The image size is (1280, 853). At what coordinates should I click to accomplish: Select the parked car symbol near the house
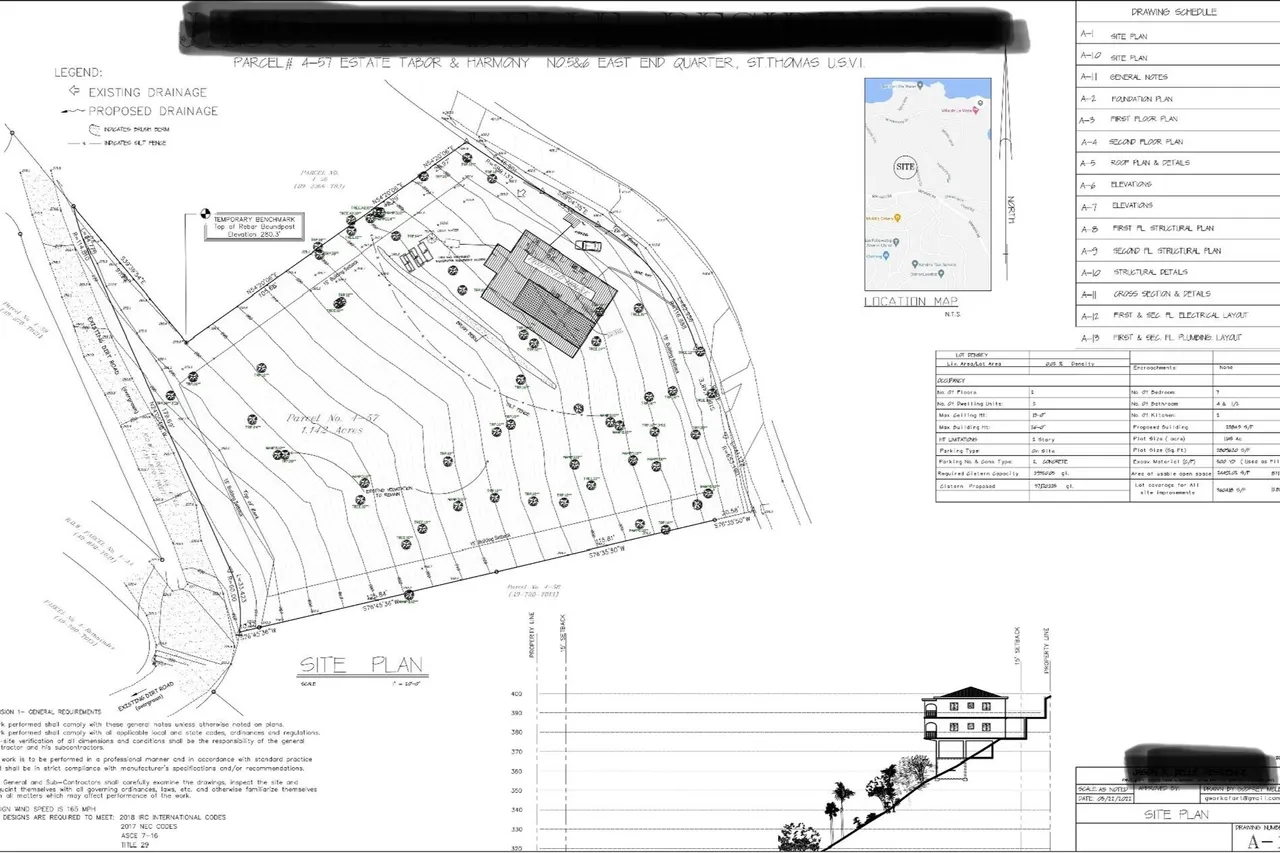tap(588, 244)
